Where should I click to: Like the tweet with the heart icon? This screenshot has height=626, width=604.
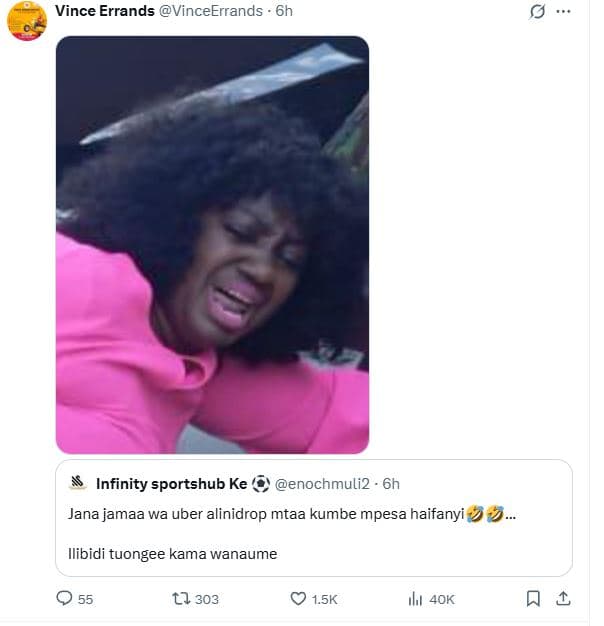[297, 598]
